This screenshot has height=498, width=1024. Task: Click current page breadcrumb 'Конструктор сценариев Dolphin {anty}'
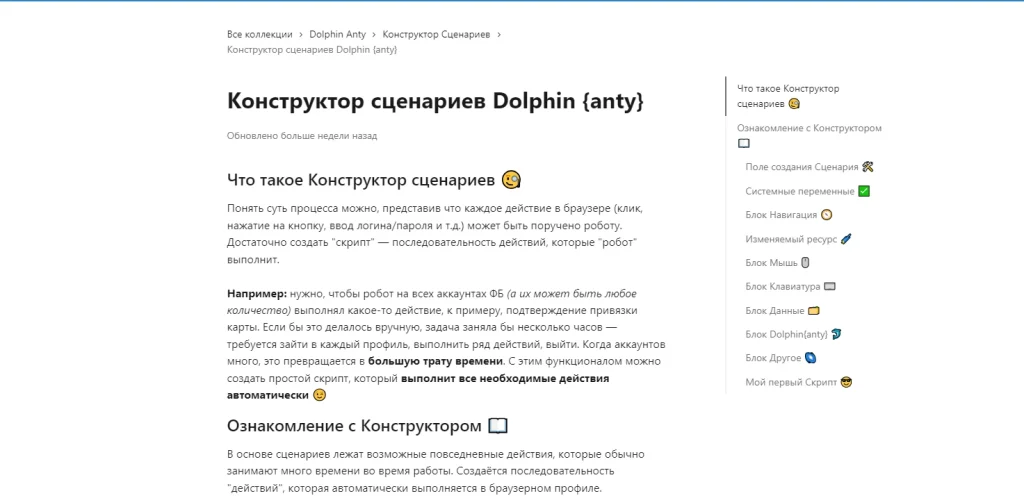tap(312, 50)
